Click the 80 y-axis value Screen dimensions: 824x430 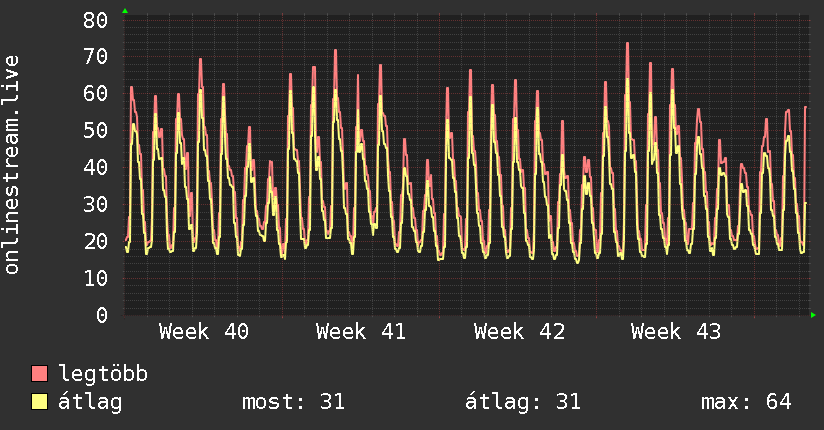(95, 21)
